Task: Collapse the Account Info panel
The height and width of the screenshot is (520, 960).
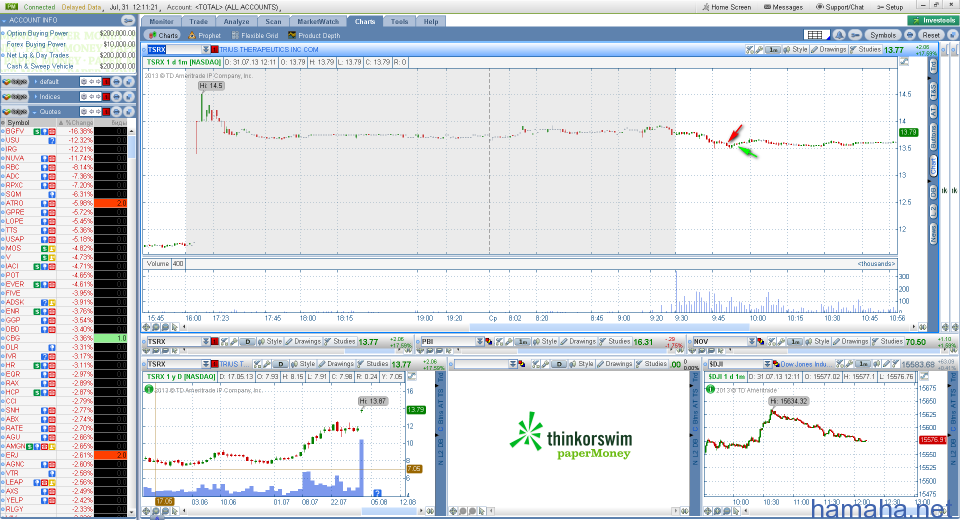Action: pyautogui.click(x=4, y=20)
